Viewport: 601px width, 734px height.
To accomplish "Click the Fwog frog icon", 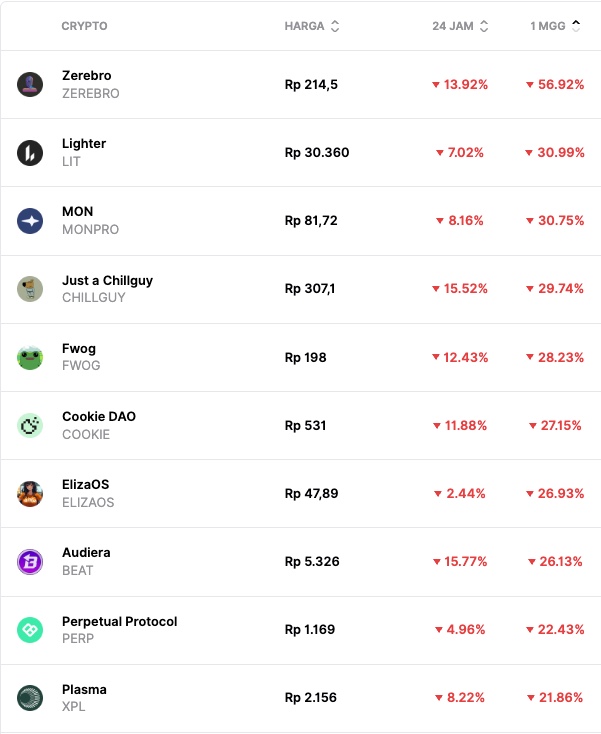I will 30,357.
